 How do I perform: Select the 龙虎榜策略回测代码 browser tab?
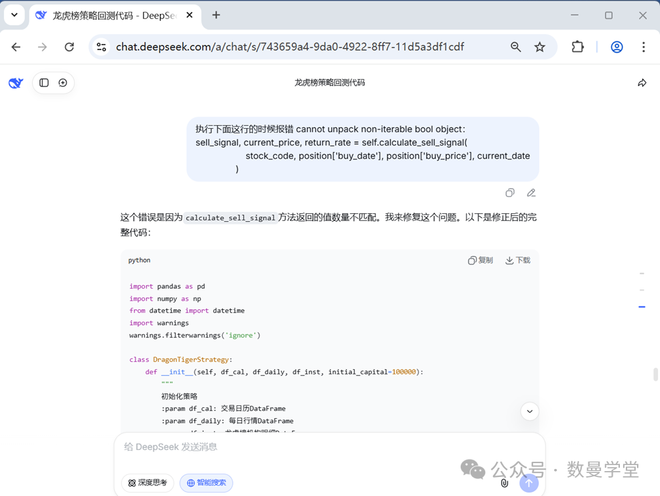click(110, 16)
